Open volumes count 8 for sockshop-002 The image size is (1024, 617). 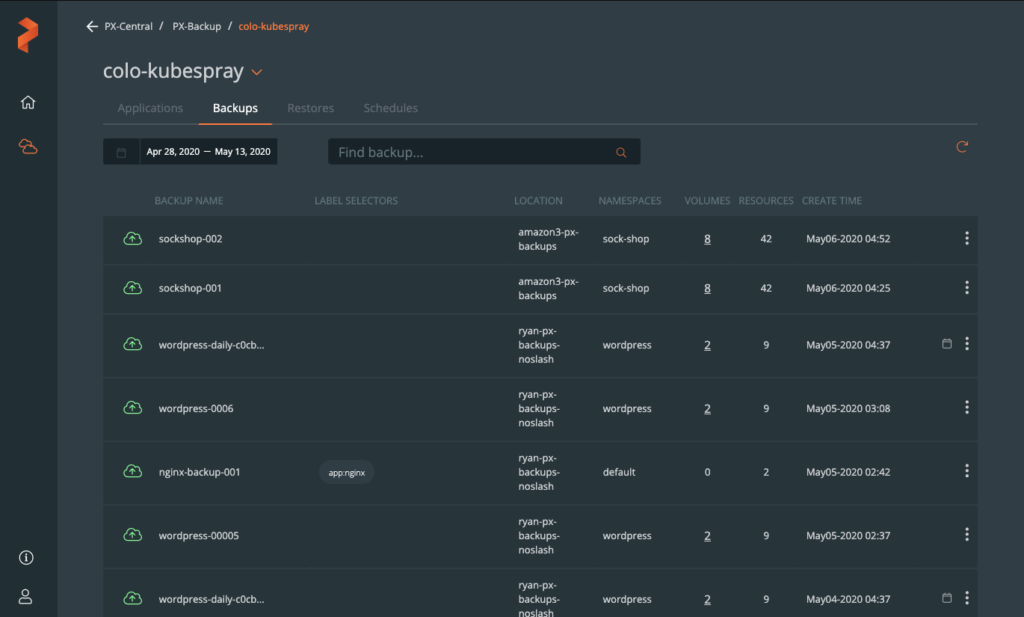tap(707, 239)
